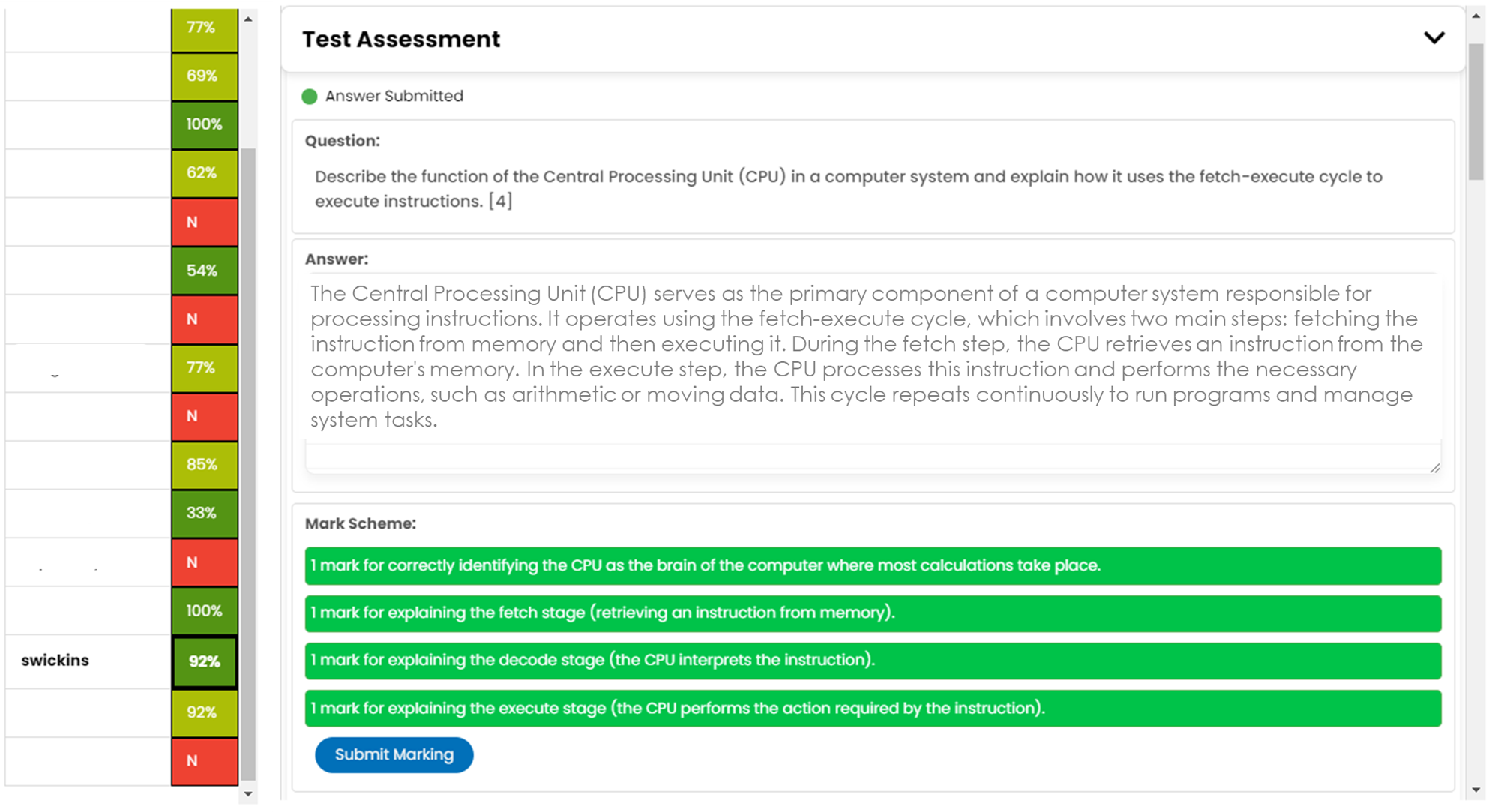Click the page scrollbar down arrow

pos(1476,790)
